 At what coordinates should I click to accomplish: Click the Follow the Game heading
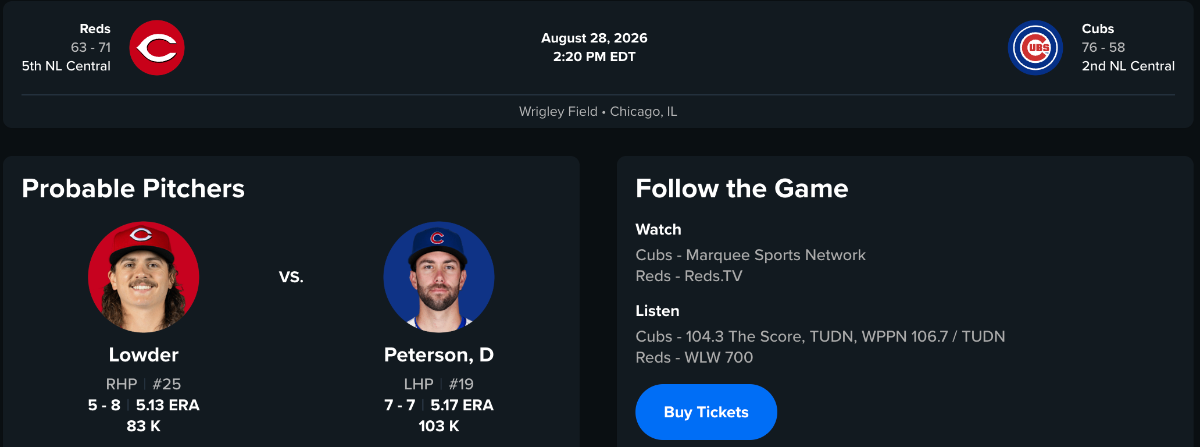coord(742,188)
